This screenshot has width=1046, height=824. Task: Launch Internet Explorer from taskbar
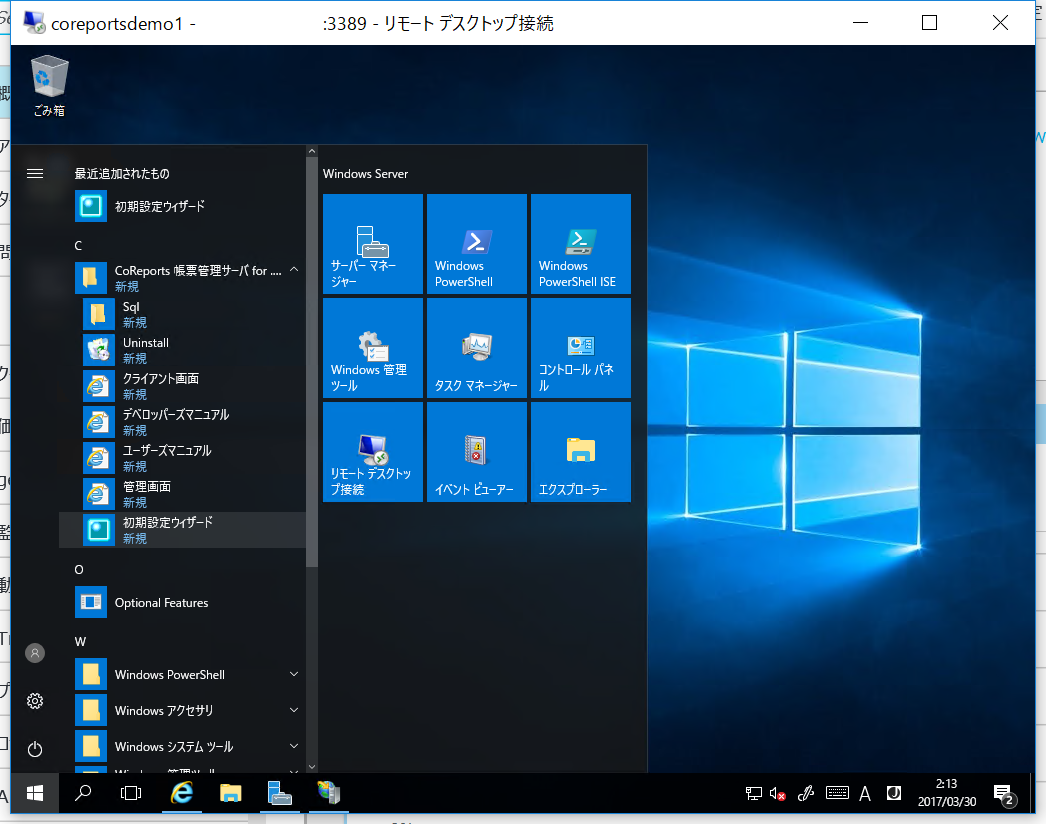coord(181,793)
